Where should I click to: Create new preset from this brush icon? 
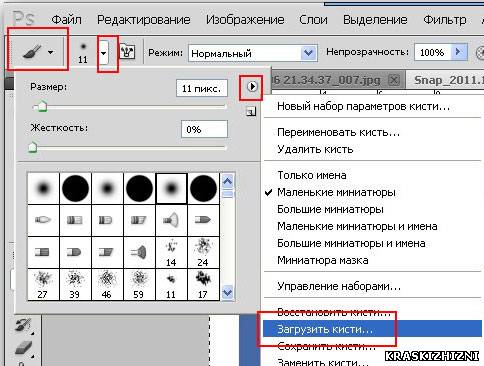[x=251, y=112]
